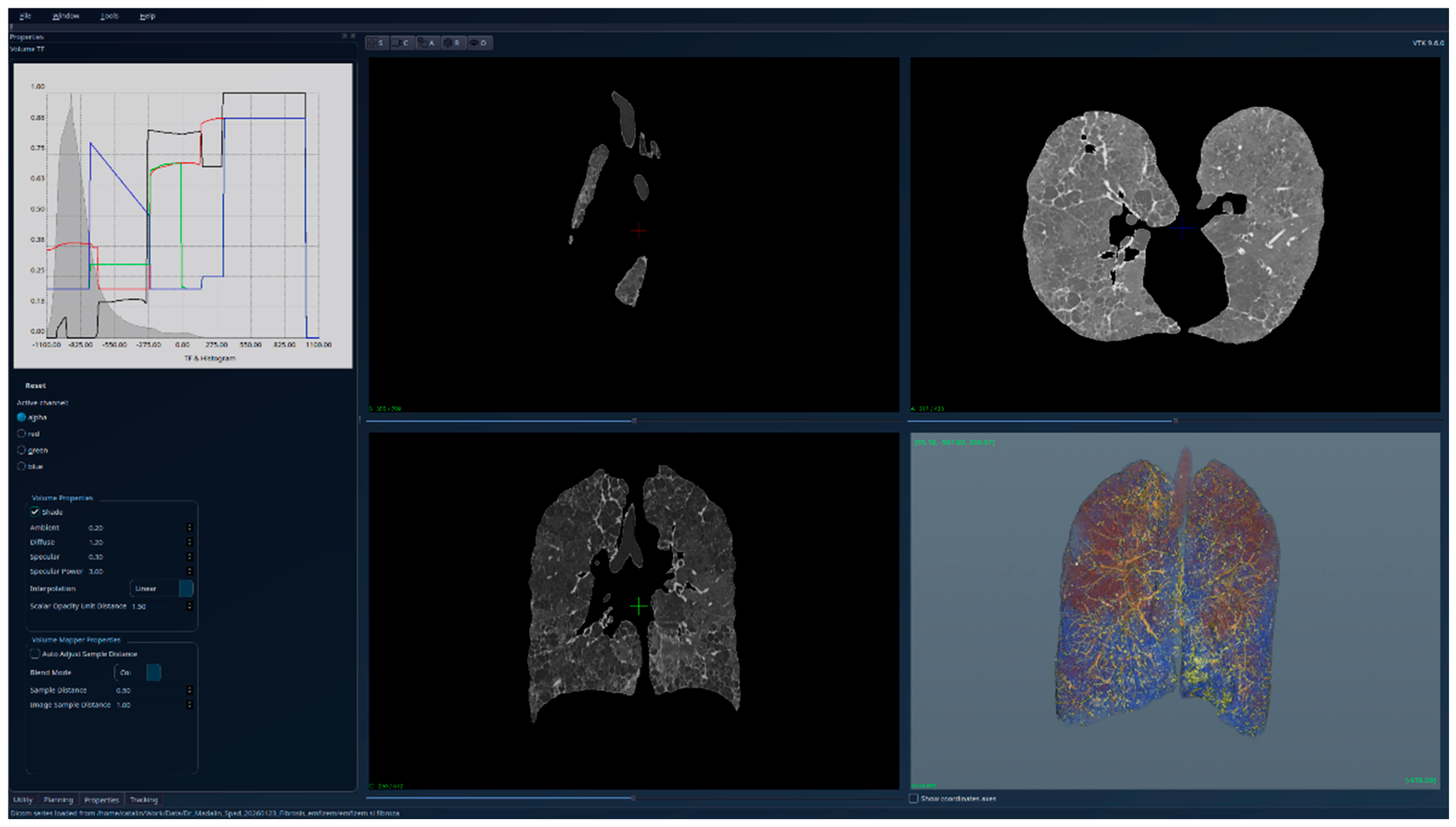Viewport: 1456px width, 827px height.
Task: Switch to the Planning tab
Action: [x=58, y=800]
